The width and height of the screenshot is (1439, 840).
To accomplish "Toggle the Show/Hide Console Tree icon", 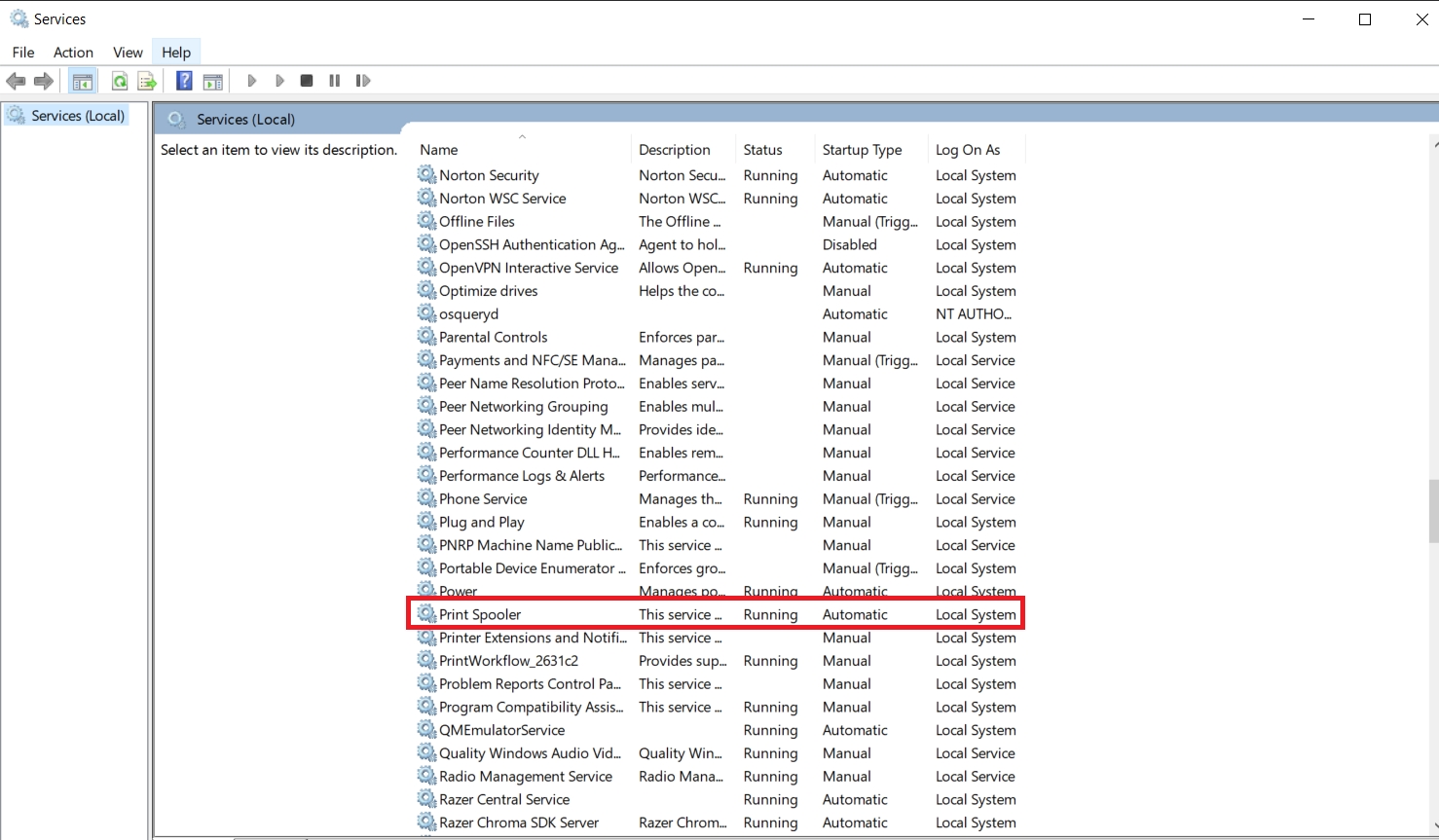I will tap(83, 81).
